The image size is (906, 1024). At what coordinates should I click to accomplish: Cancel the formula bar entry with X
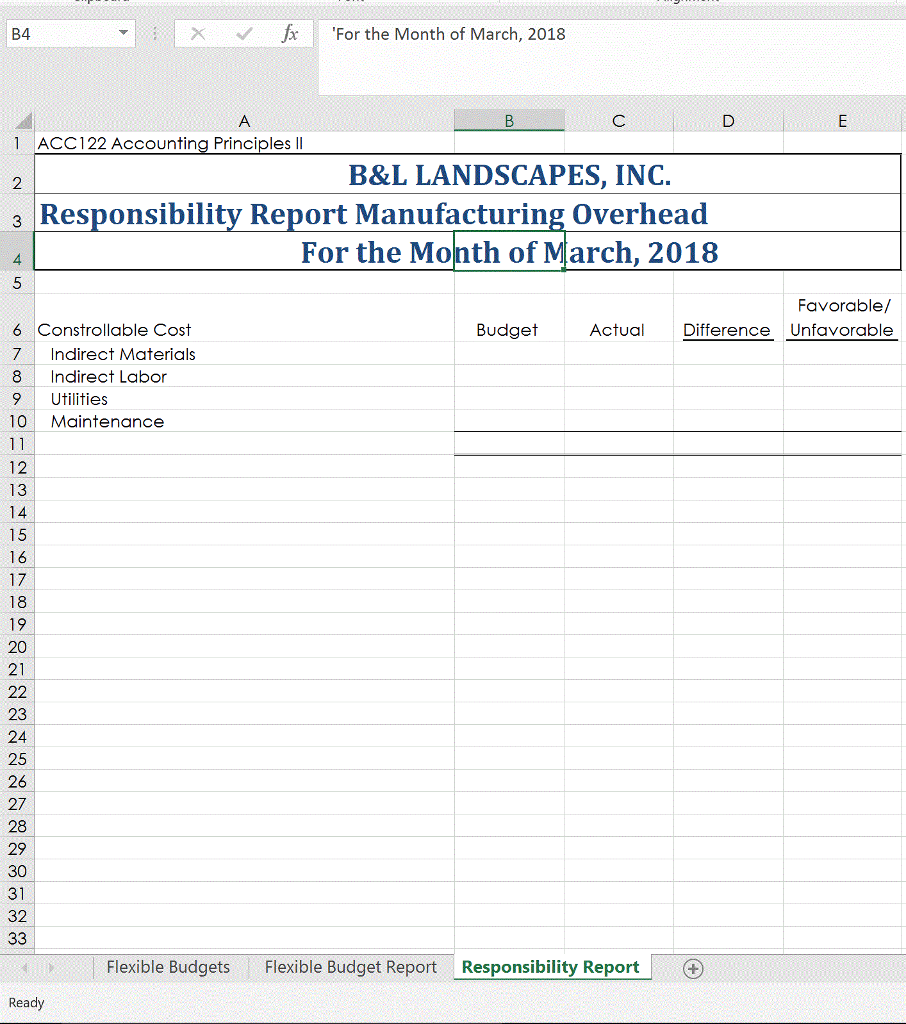tap(198, 34)
